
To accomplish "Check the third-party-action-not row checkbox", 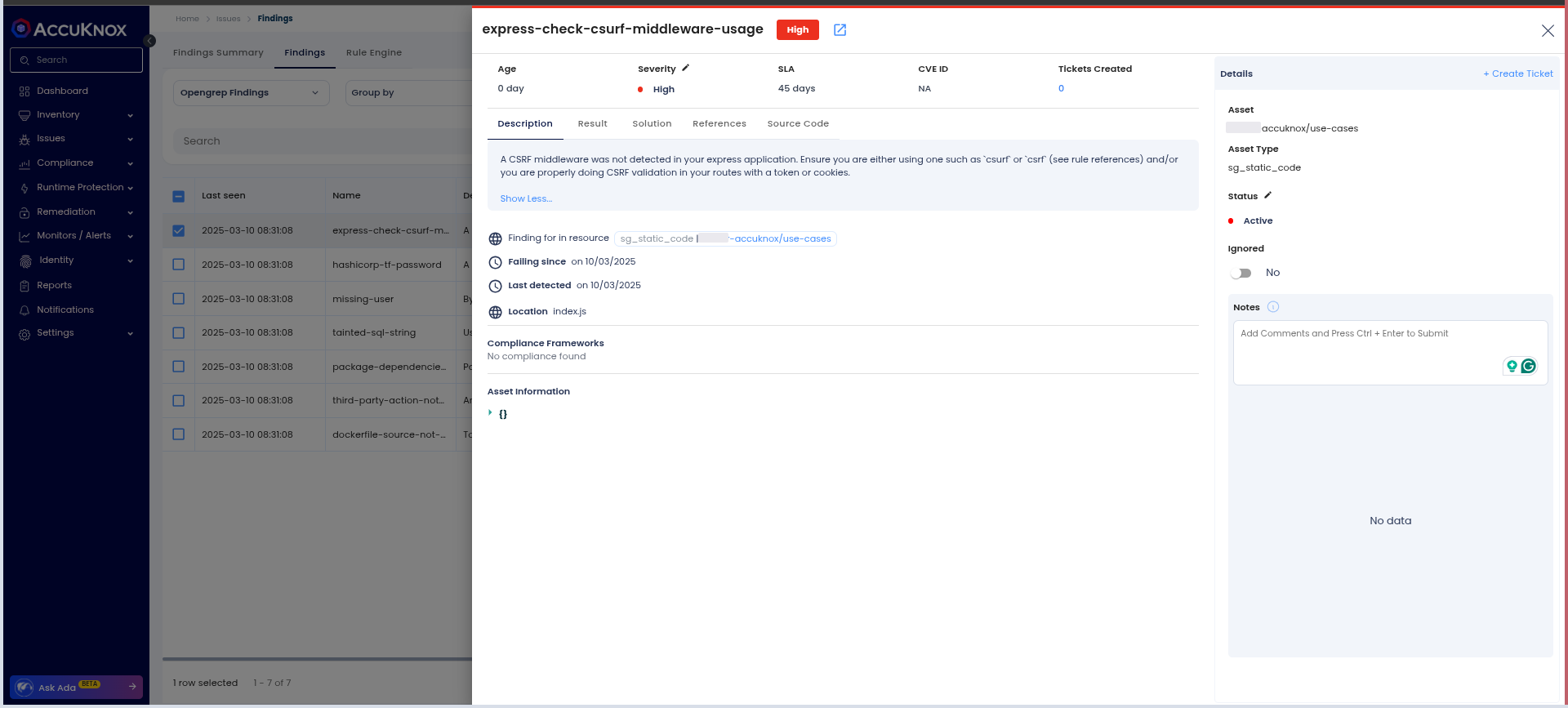I will (x=179, y=400).
